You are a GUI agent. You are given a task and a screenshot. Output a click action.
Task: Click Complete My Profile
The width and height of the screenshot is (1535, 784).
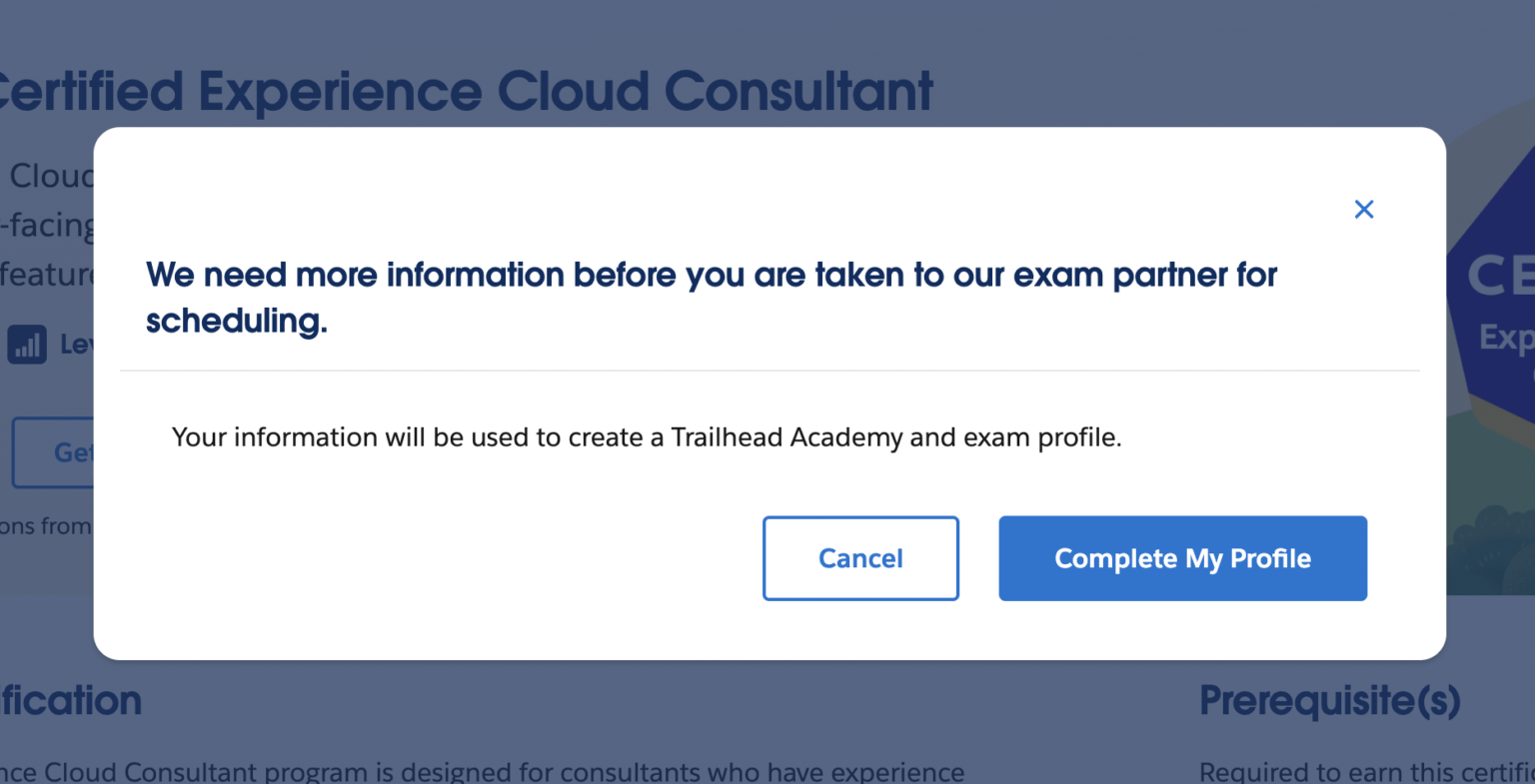[1182, 558]
